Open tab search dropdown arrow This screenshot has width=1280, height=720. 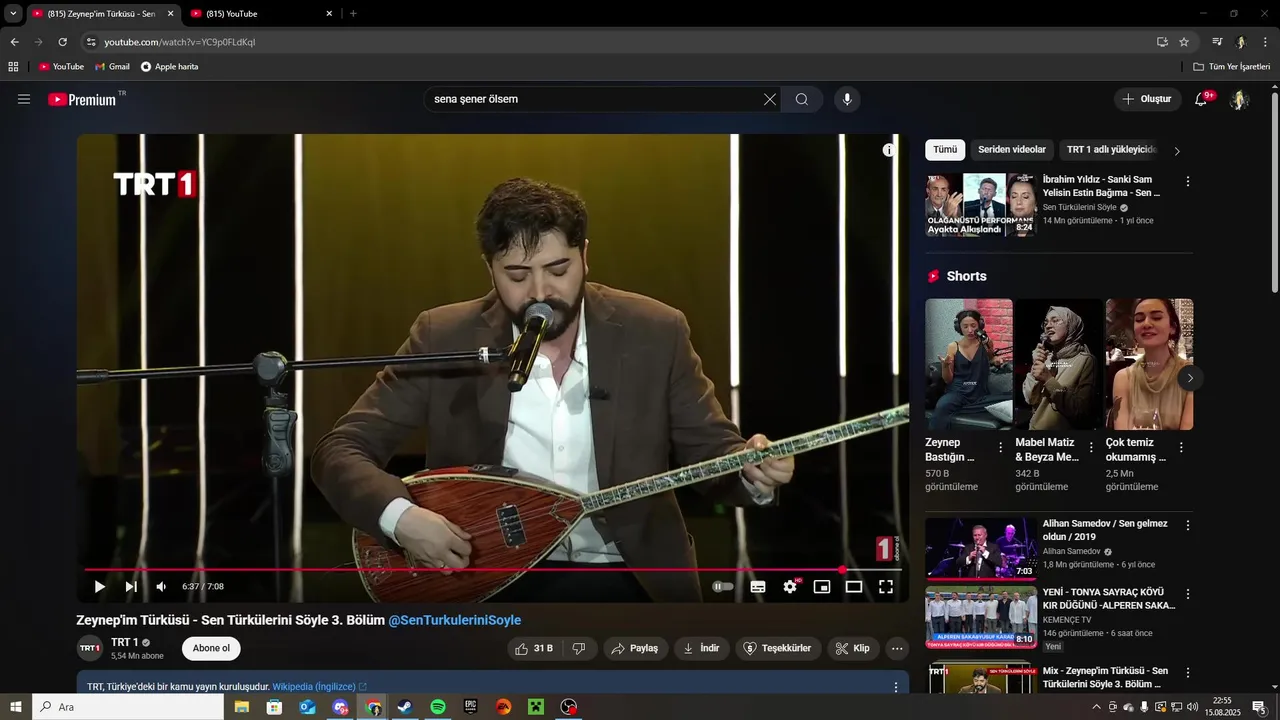click(x=13, y=14)
